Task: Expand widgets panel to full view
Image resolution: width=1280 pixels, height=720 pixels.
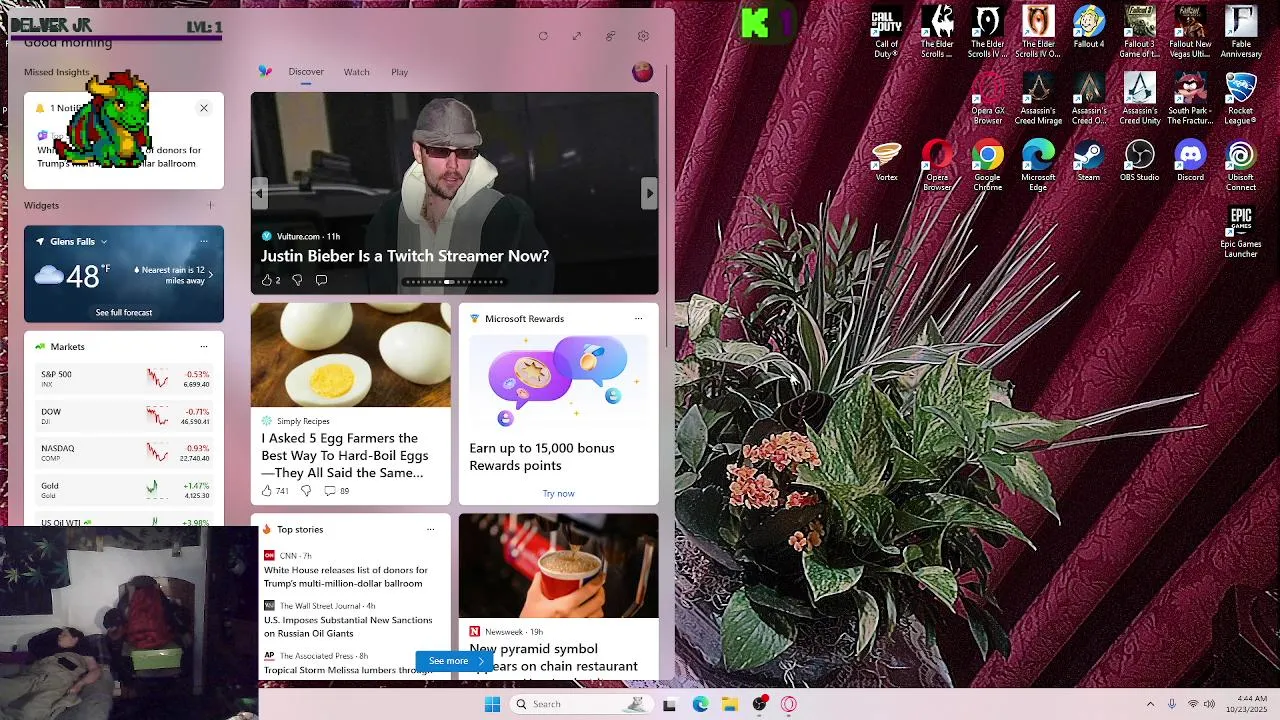Action: tap(577, 36)
